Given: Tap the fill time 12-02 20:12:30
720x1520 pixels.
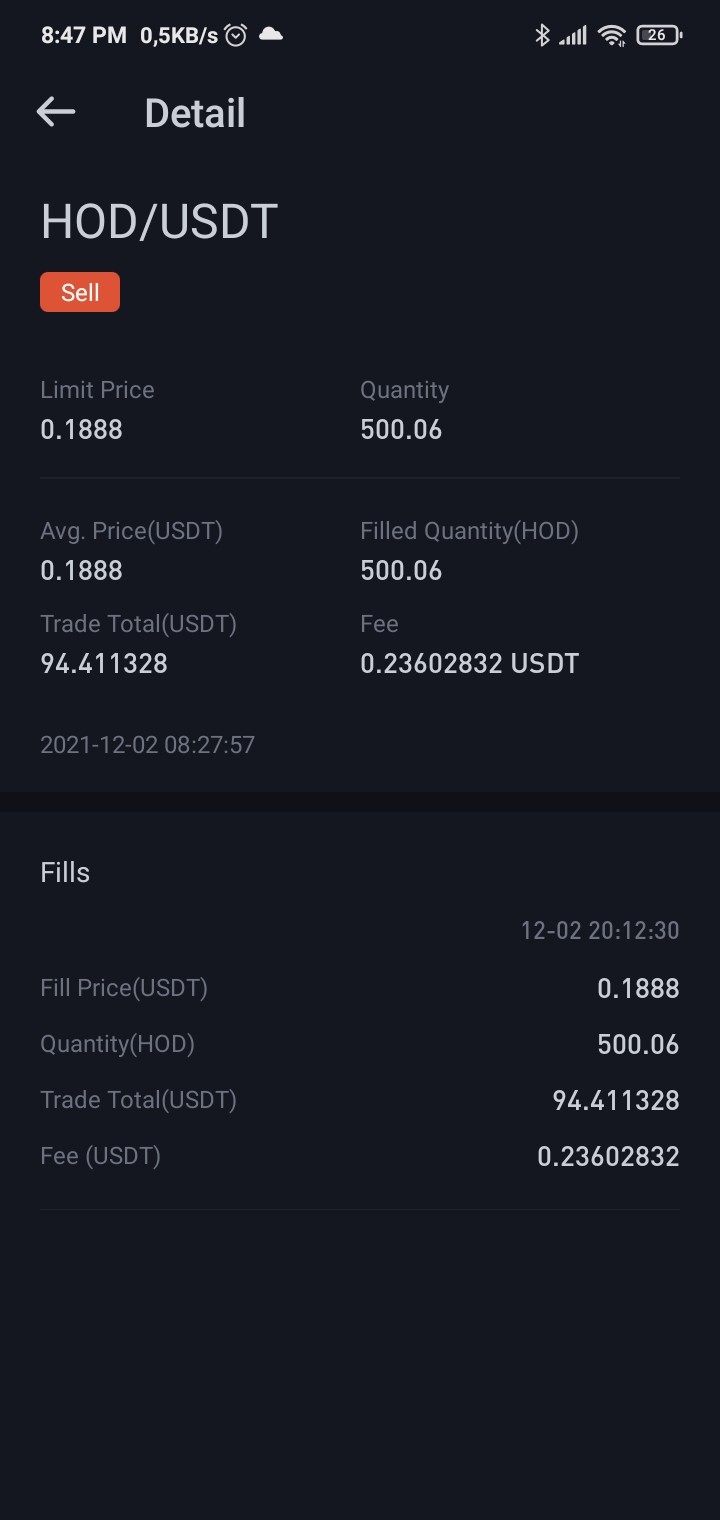Looking at the screenshot, I should [600, 931].
